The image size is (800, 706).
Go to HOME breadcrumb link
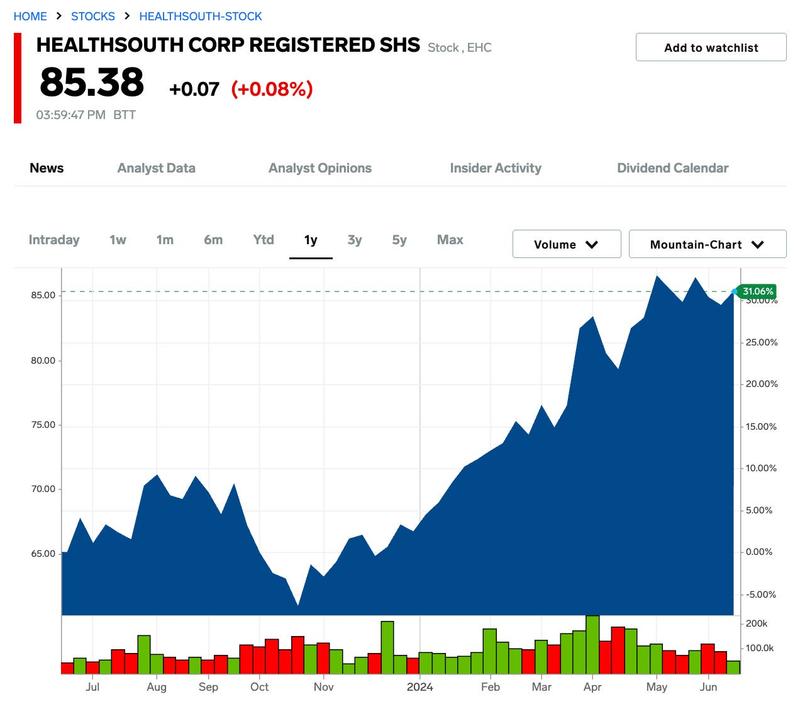pyautogui.click(x=30, y=16)
